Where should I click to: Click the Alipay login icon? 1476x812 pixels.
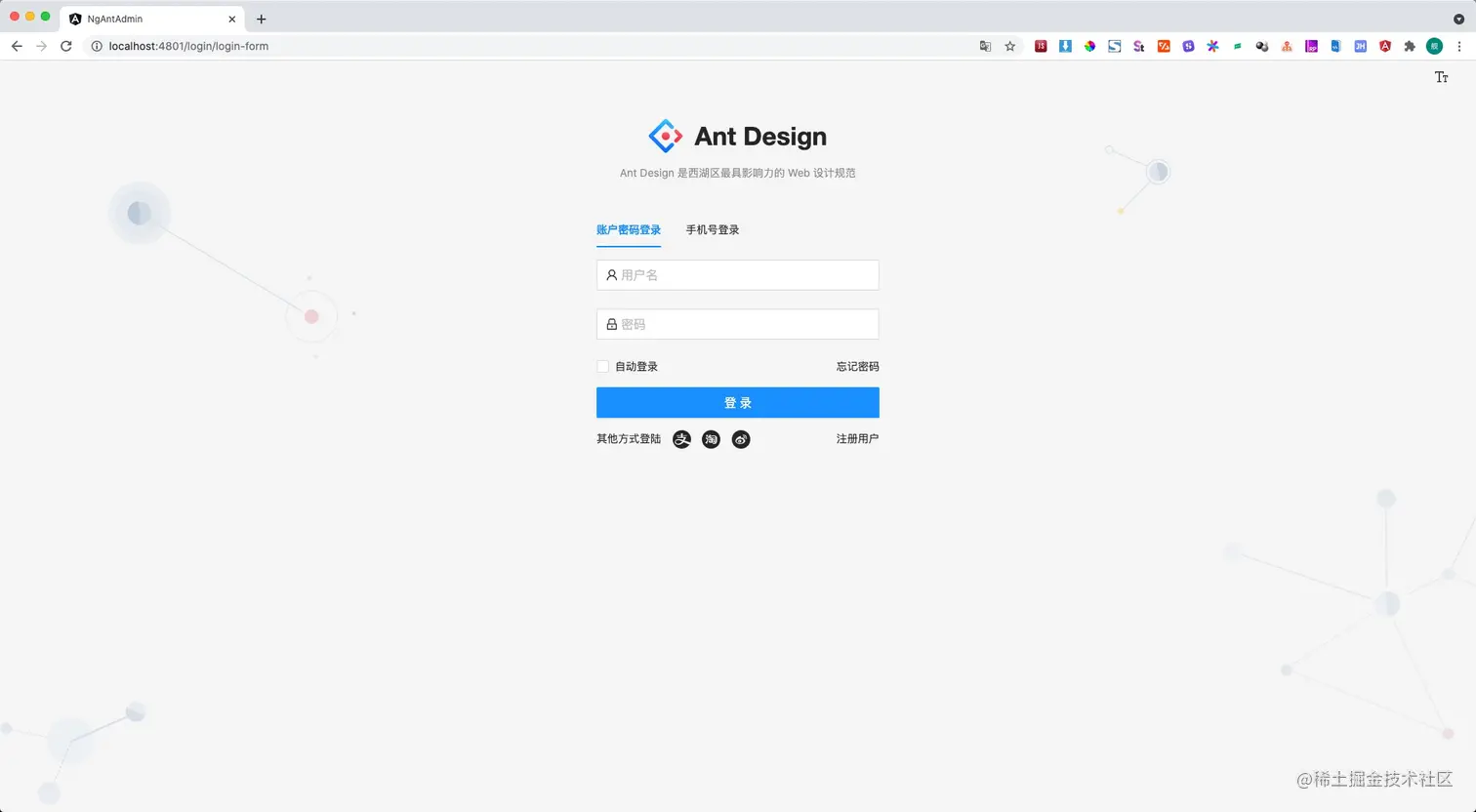click(x=681, y=439)
